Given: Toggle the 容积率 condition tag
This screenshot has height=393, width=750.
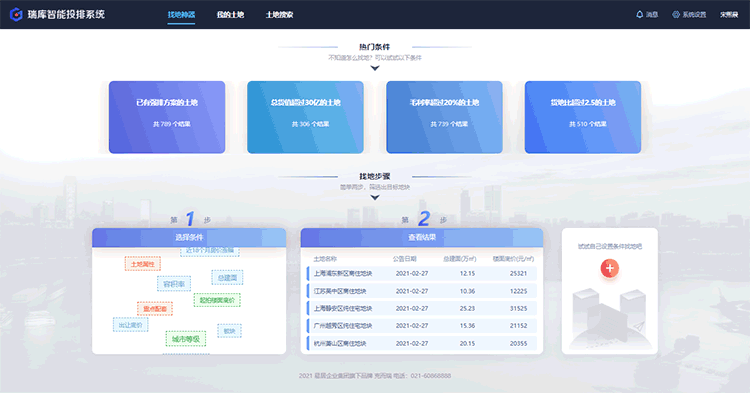Looking at the screenshot, I should pos(174,284).
